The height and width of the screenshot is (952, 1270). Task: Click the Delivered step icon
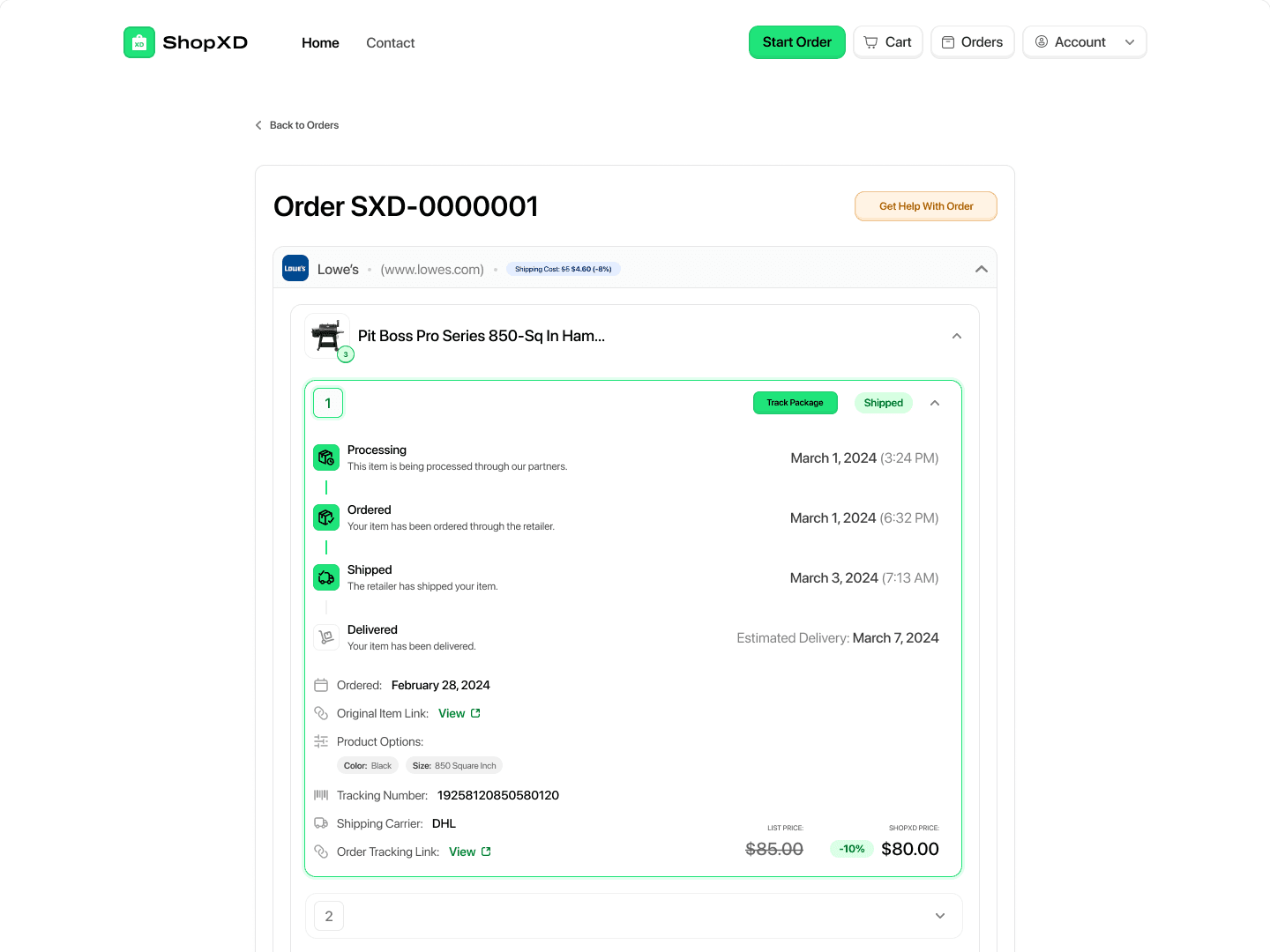click(326, 637)
